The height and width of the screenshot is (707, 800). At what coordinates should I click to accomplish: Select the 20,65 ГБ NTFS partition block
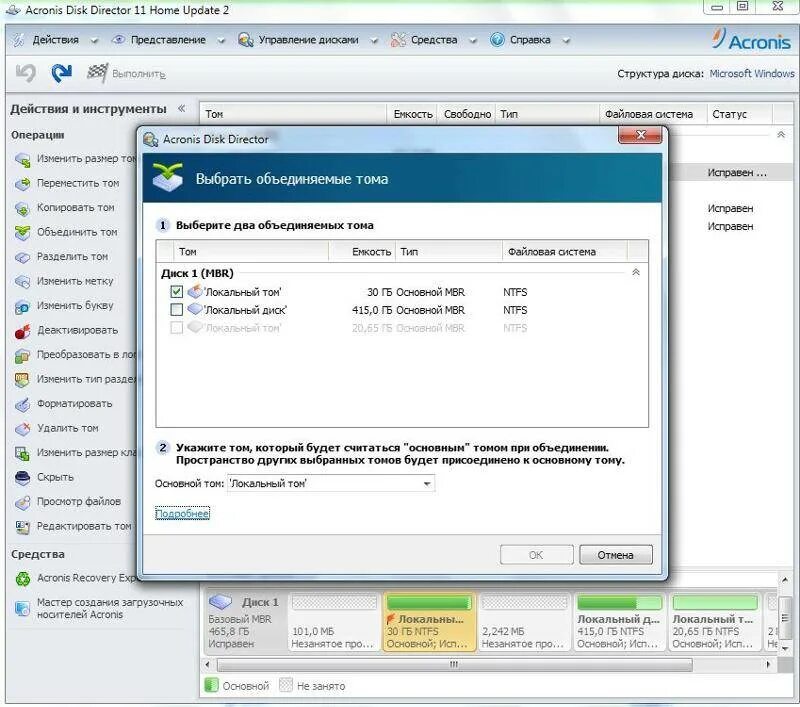[x=714, y=622]
